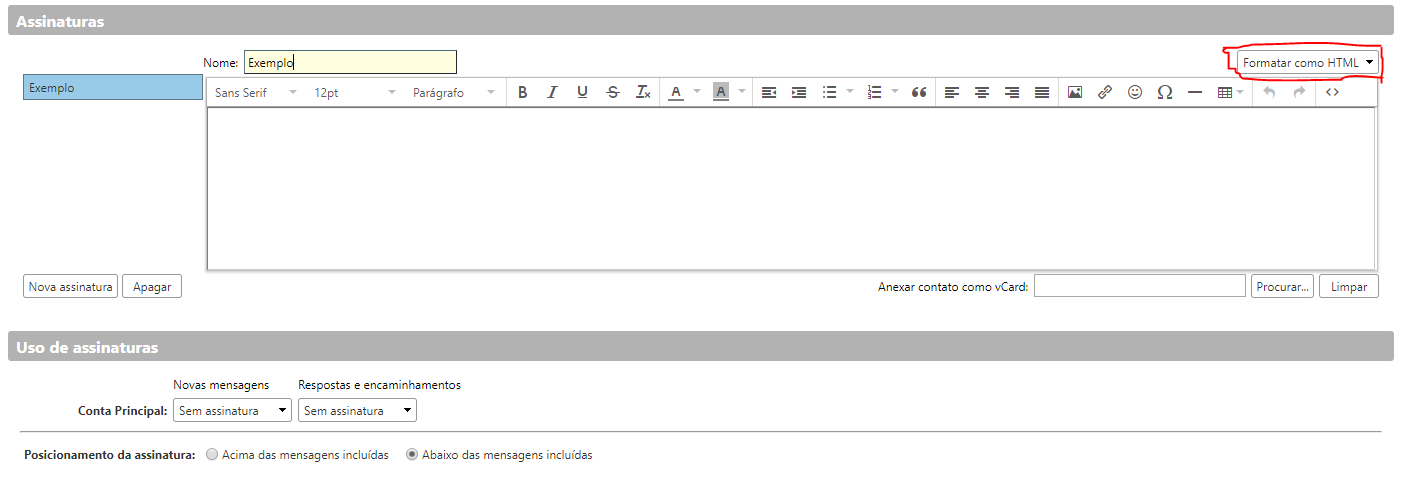Insert a special character (omega)
1406x481 pixels.
(1165, 92)
